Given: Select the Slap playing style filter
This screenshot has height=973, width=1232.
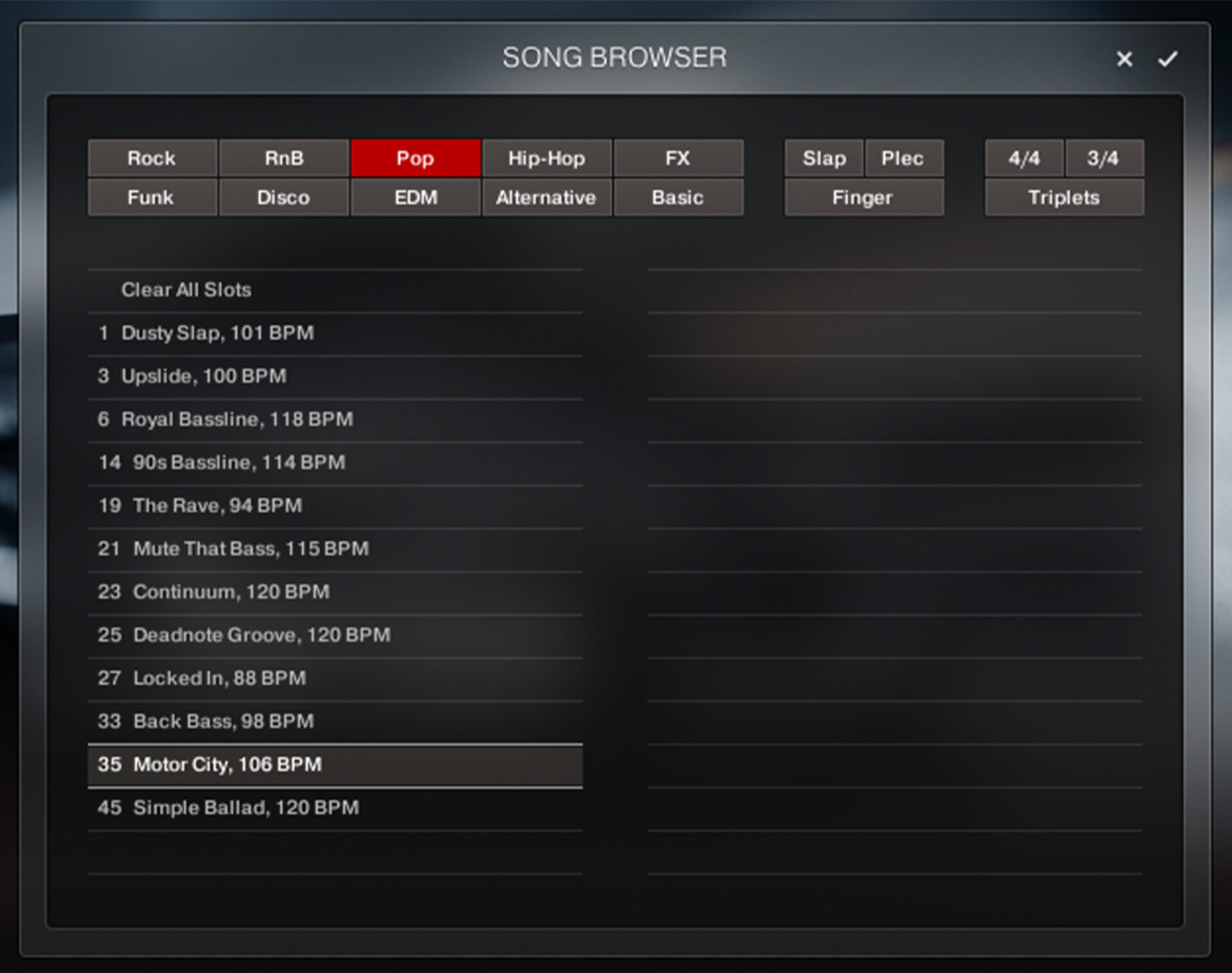Looking at the screenshot, I should pos(824,158).
